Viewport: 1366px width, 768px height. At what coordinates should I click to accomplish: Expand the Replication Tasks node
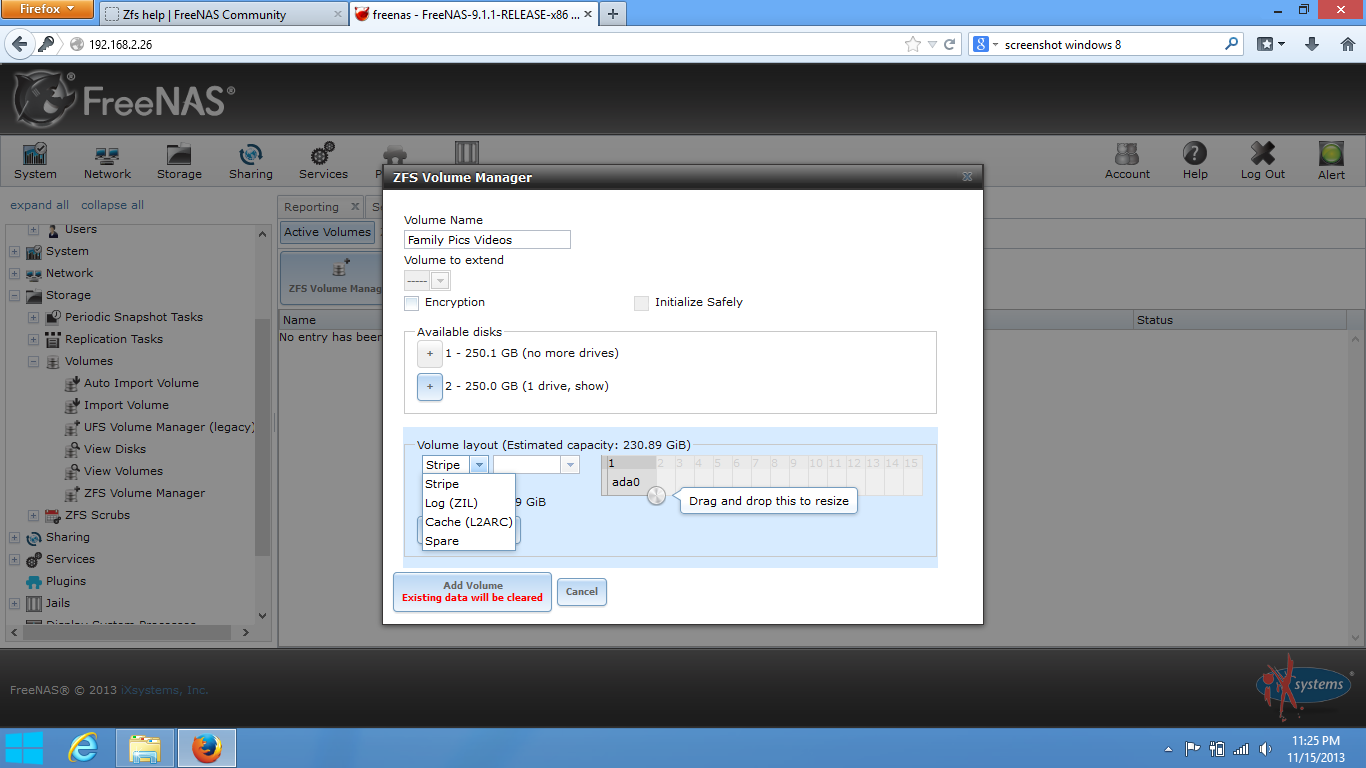pyautogui.click(x=33, y=339)
